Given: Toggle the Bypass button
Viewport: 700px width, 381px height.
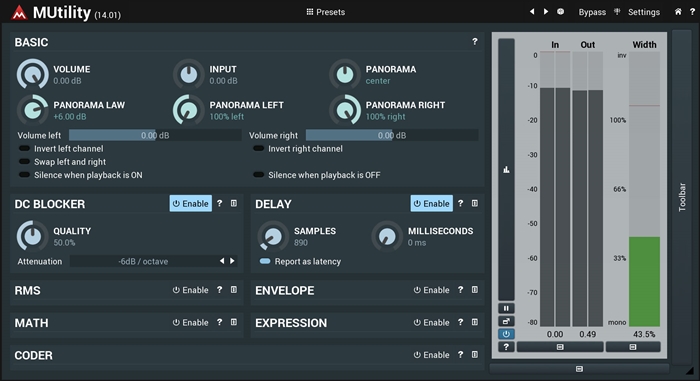Looking at the screenshot, I should (x=592, y=12).
